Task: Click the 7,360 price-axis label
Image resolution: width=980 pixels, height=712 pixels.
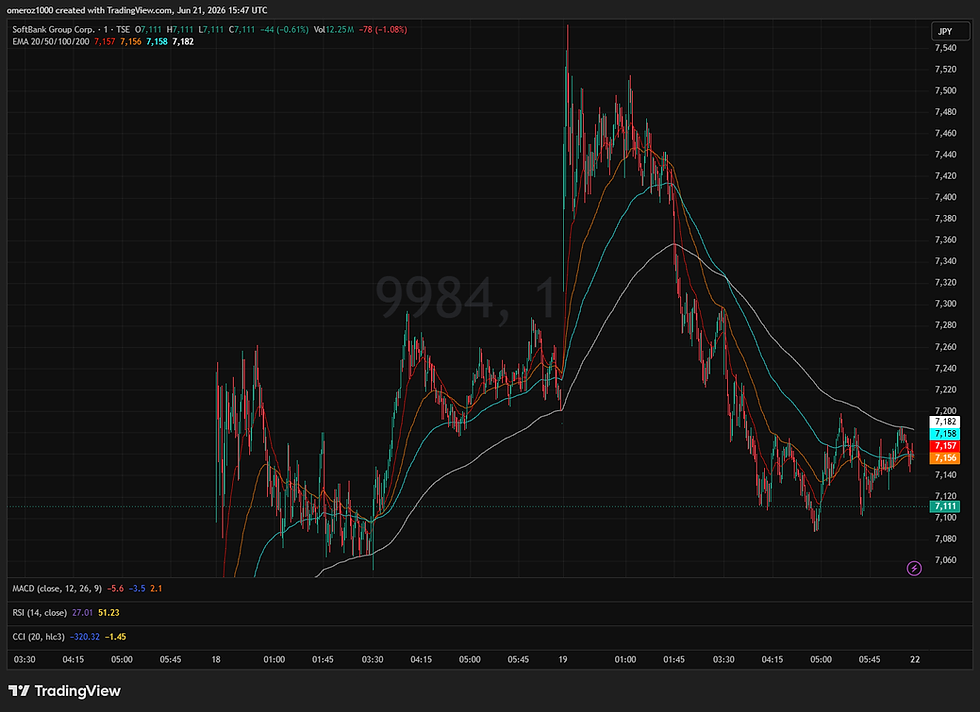Action: click(x=945, y=240)
